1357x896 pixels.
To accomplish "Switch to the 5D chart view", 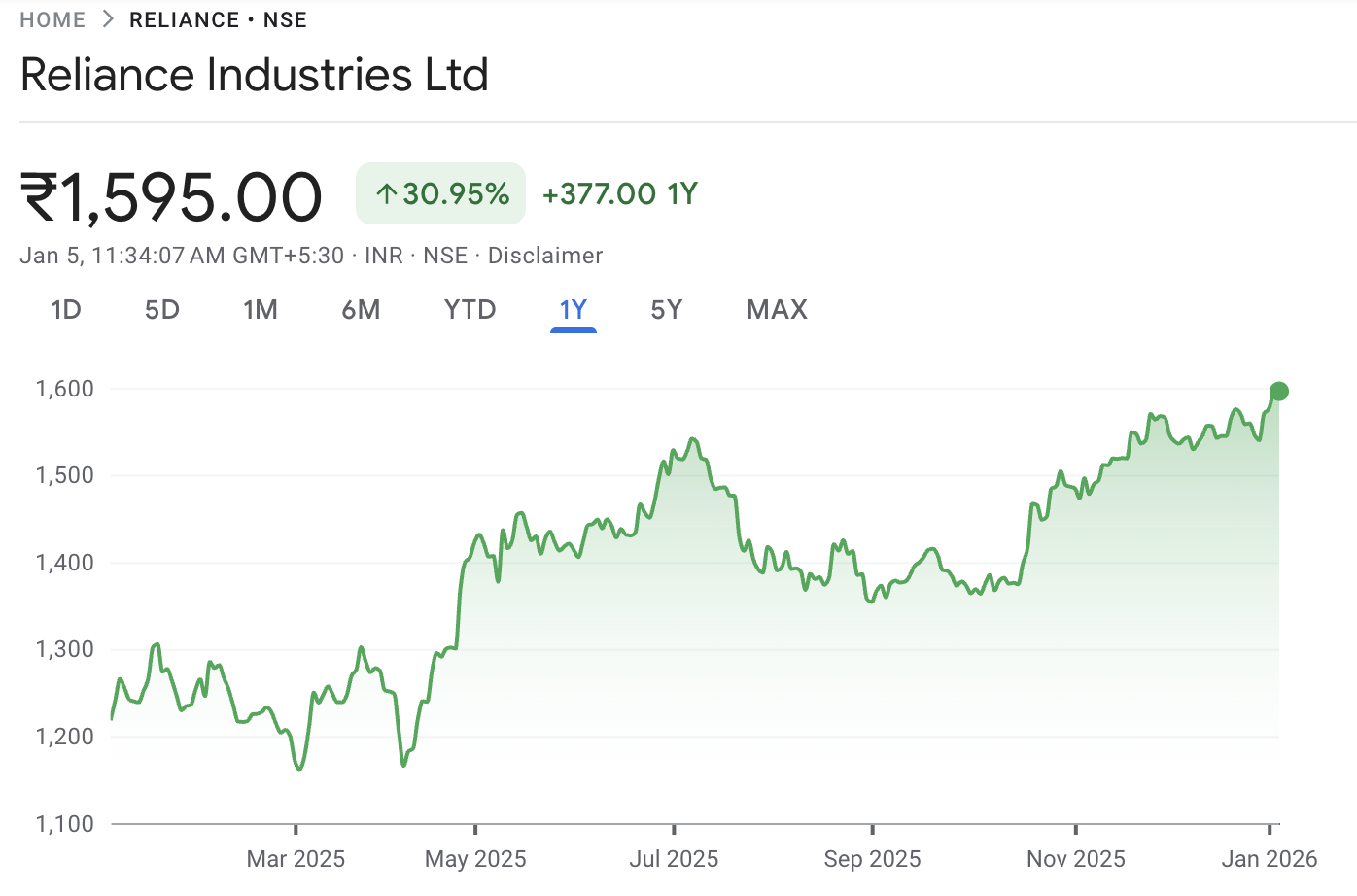I will click(161, 309).
